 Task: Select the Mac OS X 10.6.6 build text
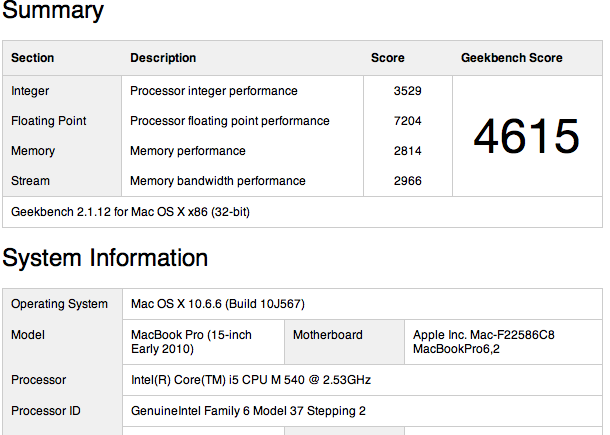coord(218,304)
